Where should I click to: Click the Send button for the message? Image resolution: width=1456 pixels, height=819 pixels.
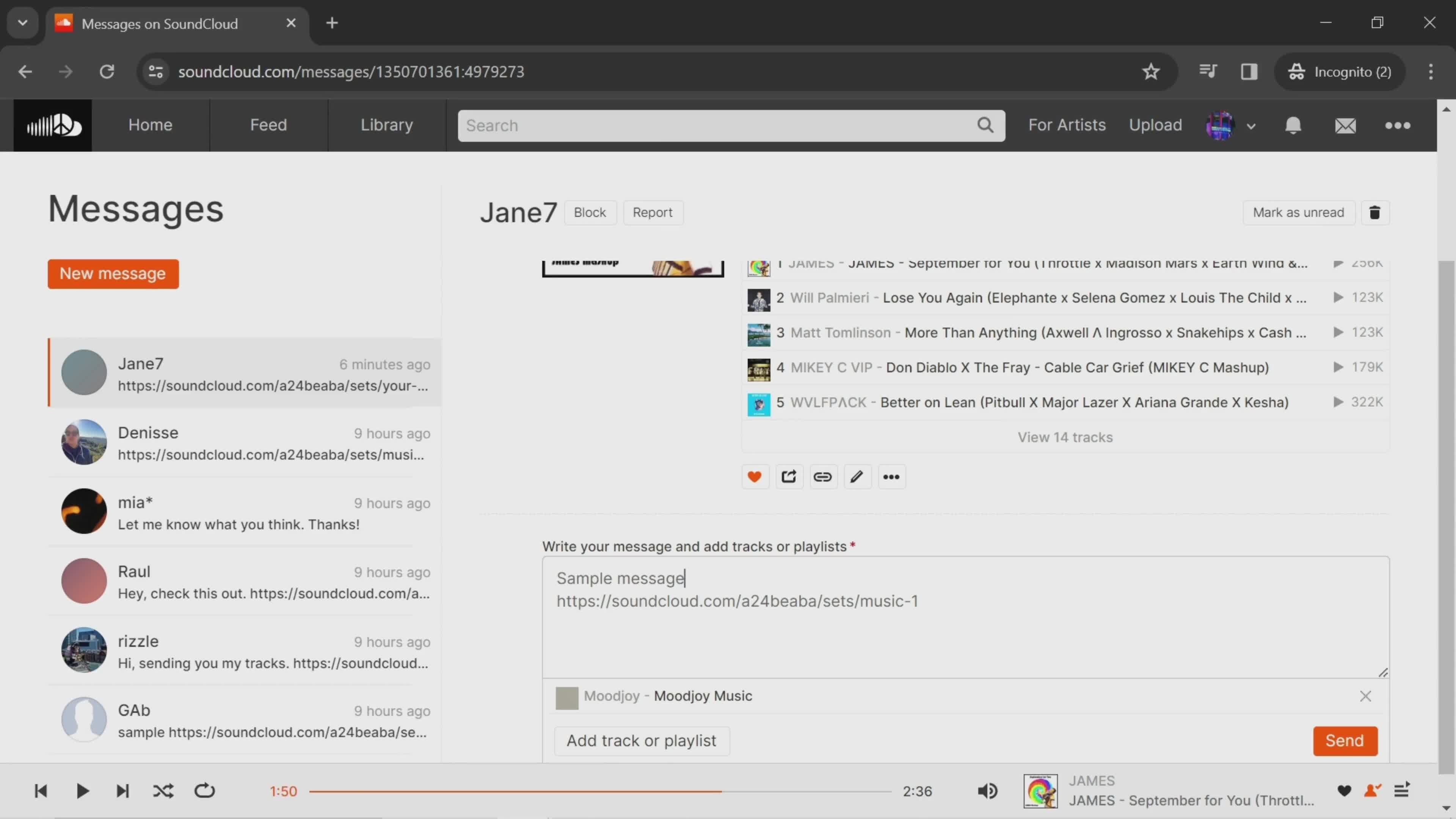click(1345, 741)
